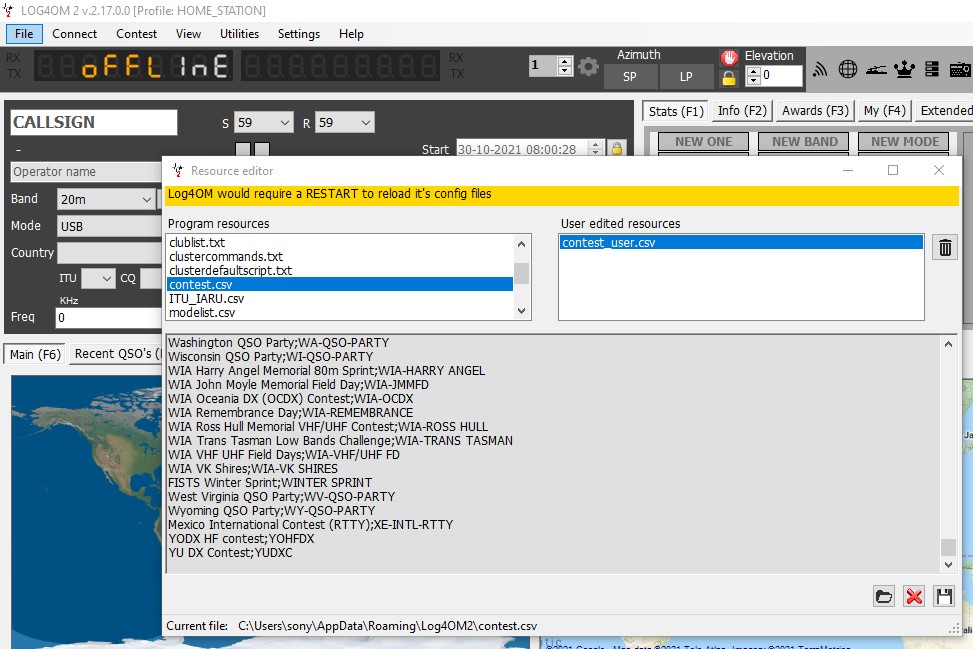Click the YU DX Contest;YUDXC line
973x649 pixels.
click(x=230, y=552)
